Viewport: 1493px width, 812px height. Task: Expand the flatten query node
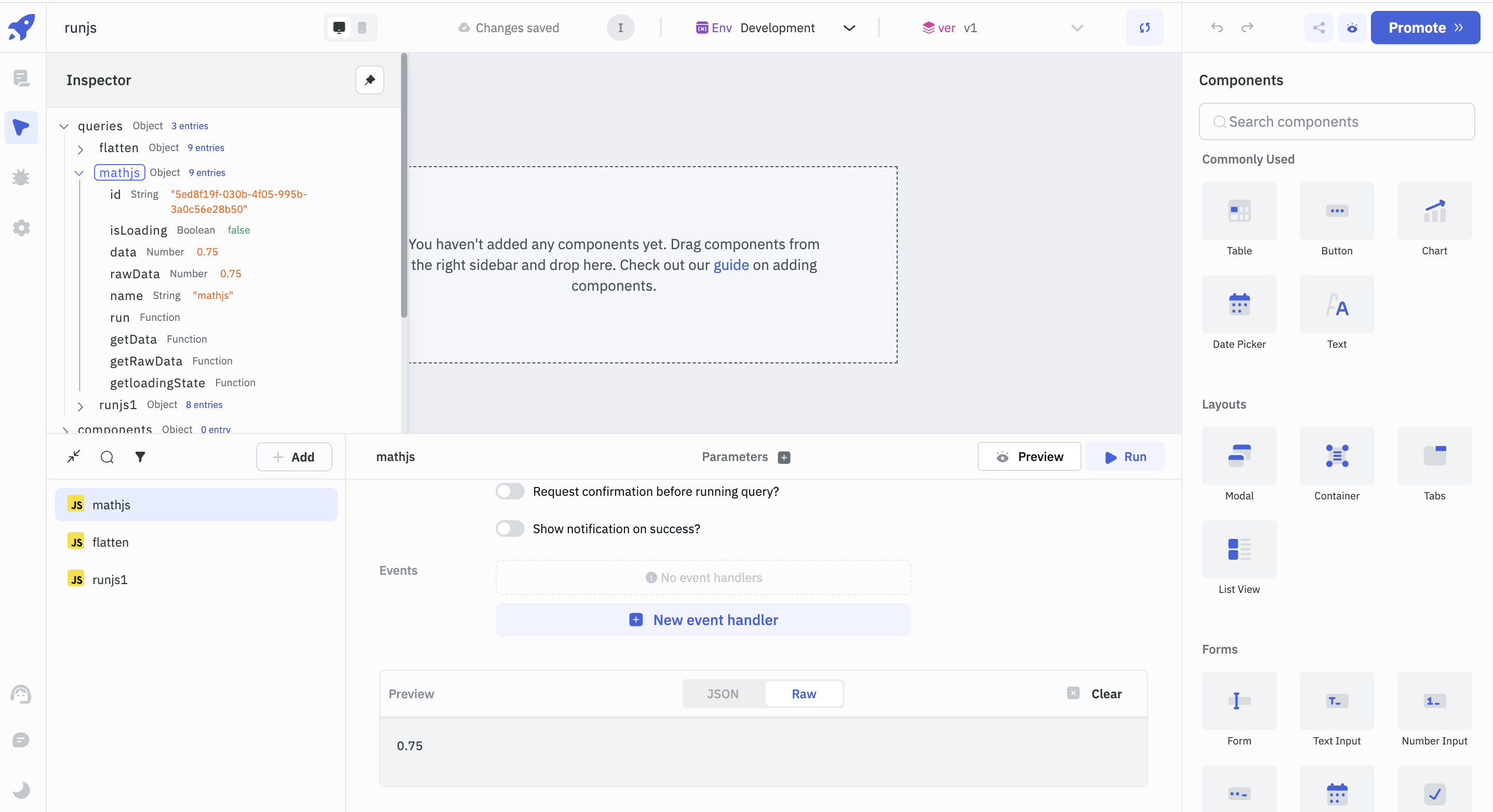click(81, 150)
